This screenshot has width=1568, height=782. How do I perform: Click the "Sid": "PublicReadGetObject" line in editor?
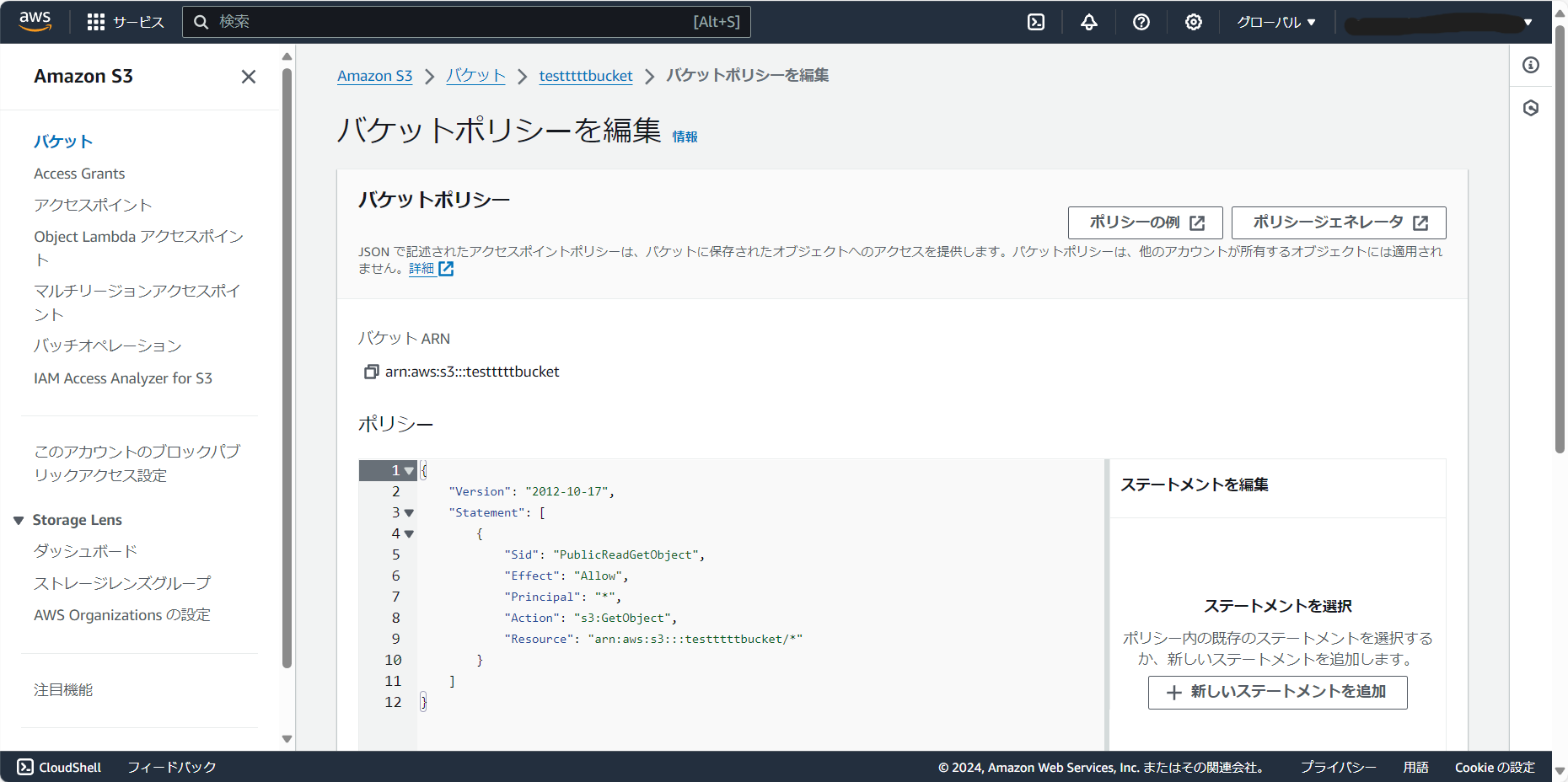604,555
